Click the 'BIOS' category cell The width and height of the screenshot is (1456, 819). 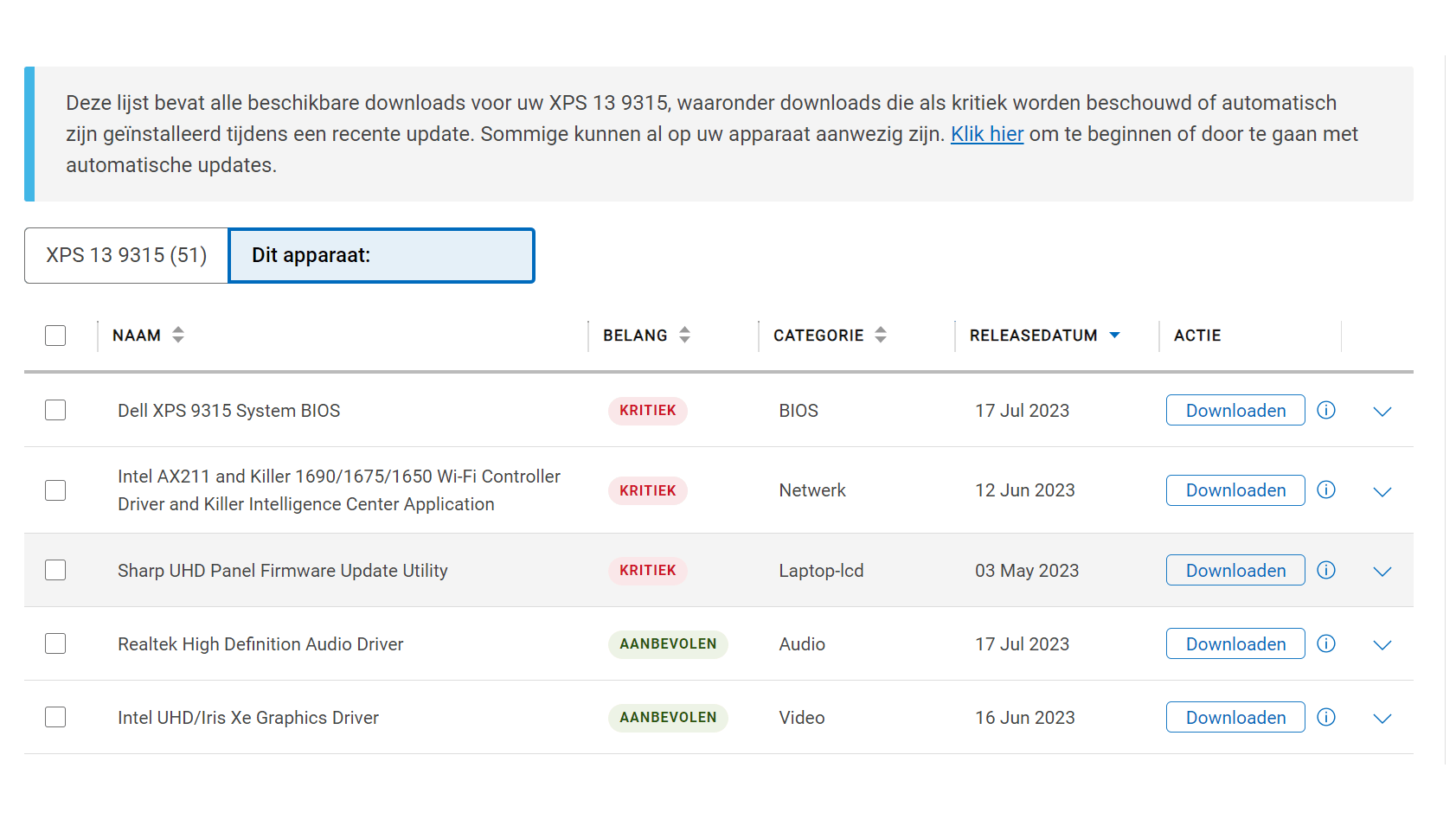(x=799, y=410)
